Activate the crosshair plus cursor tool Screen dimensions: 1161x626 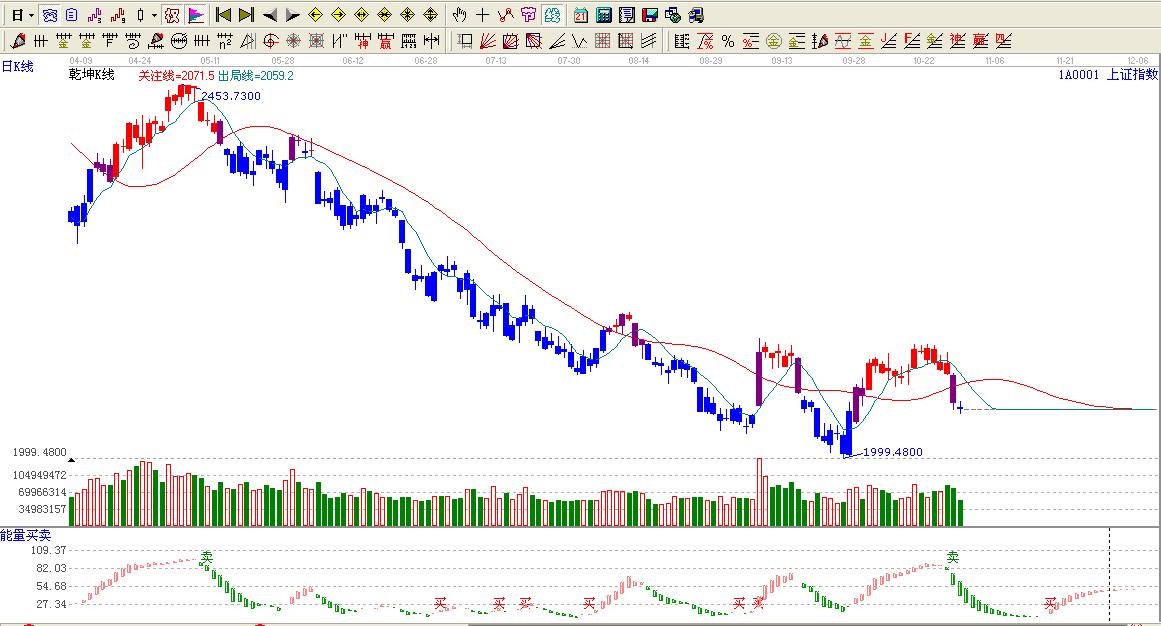(482, 15)
